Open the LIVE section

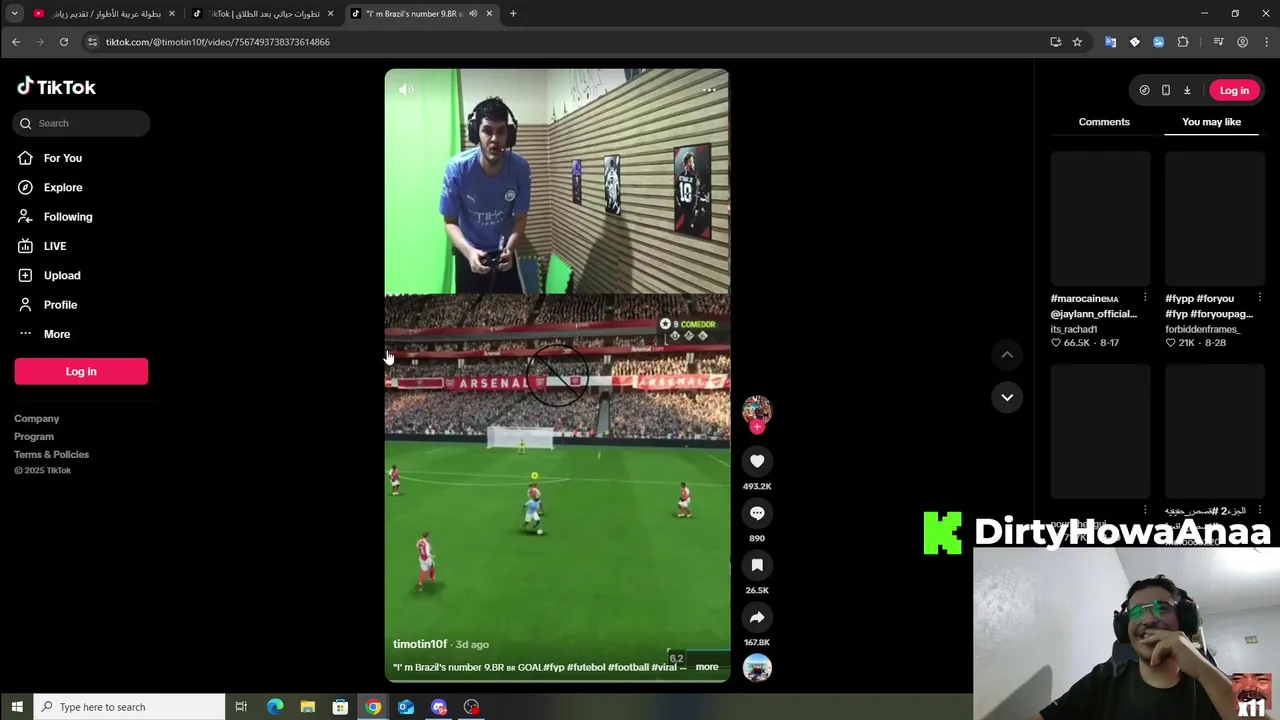[x=55, y=246]
